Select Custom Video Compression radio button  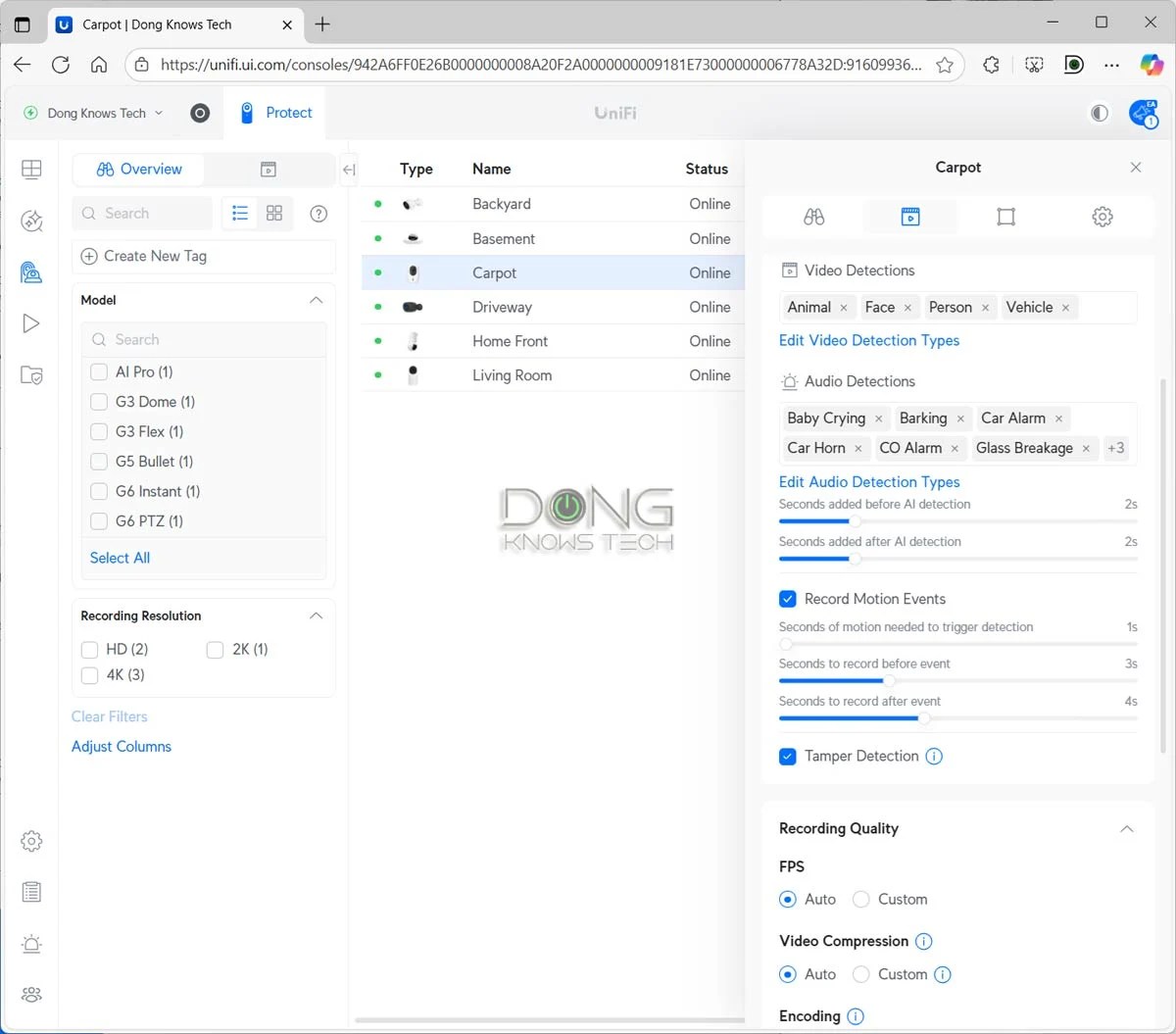[x=861, y=974]
